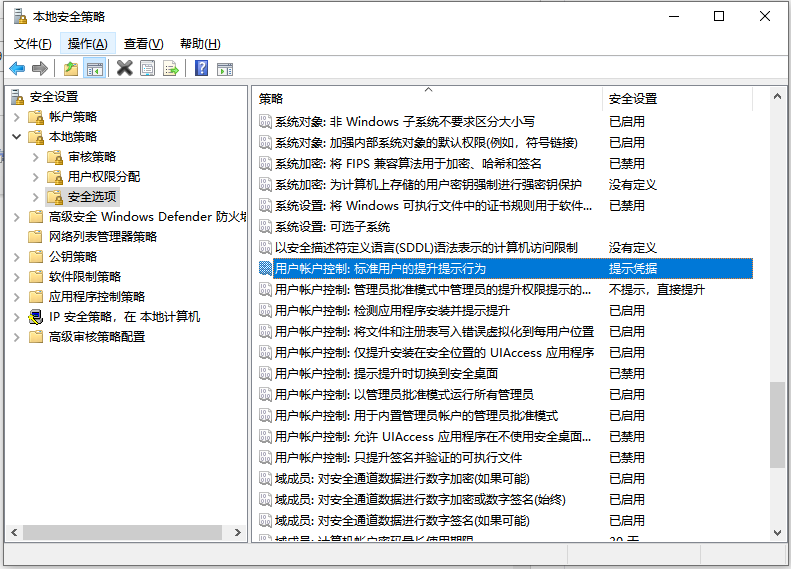The width and height of the screenshot is (791, 569).
Task: Click the tree pane horizontal scrollbar thumb
Action: point(123,533)
